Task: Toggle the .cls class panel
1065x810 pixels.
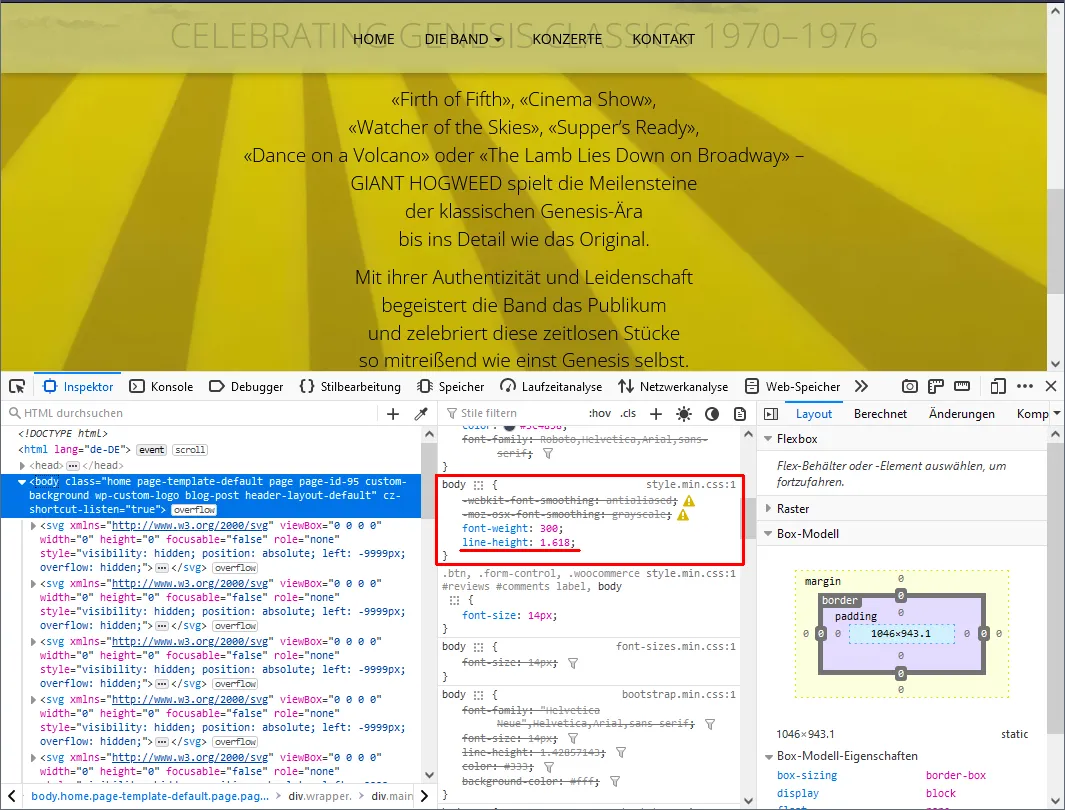Action: point(628,413)
